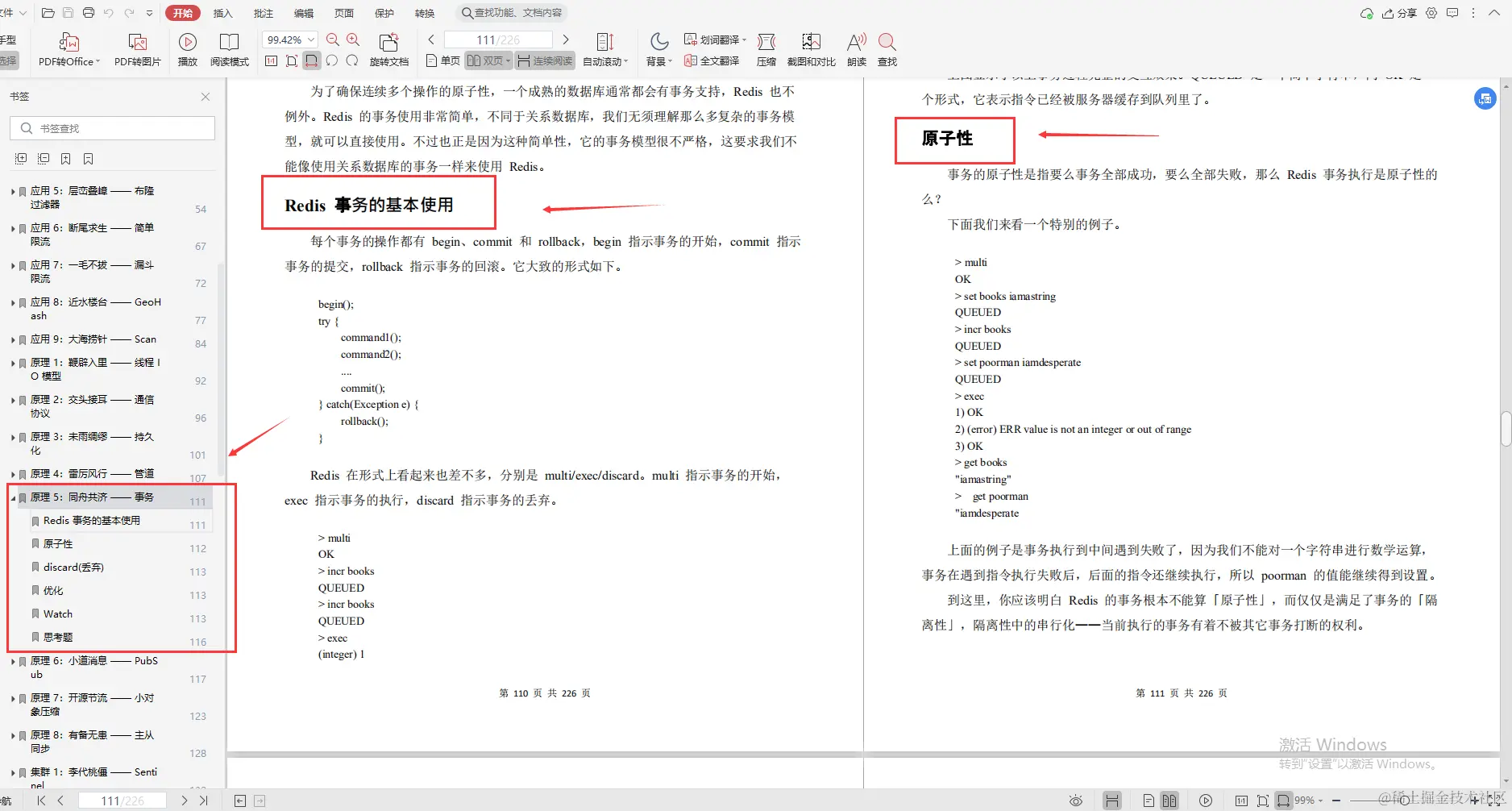1512x811 pixels.
Task: Toggle eye protection mode in status bar
Action: 1076,800
